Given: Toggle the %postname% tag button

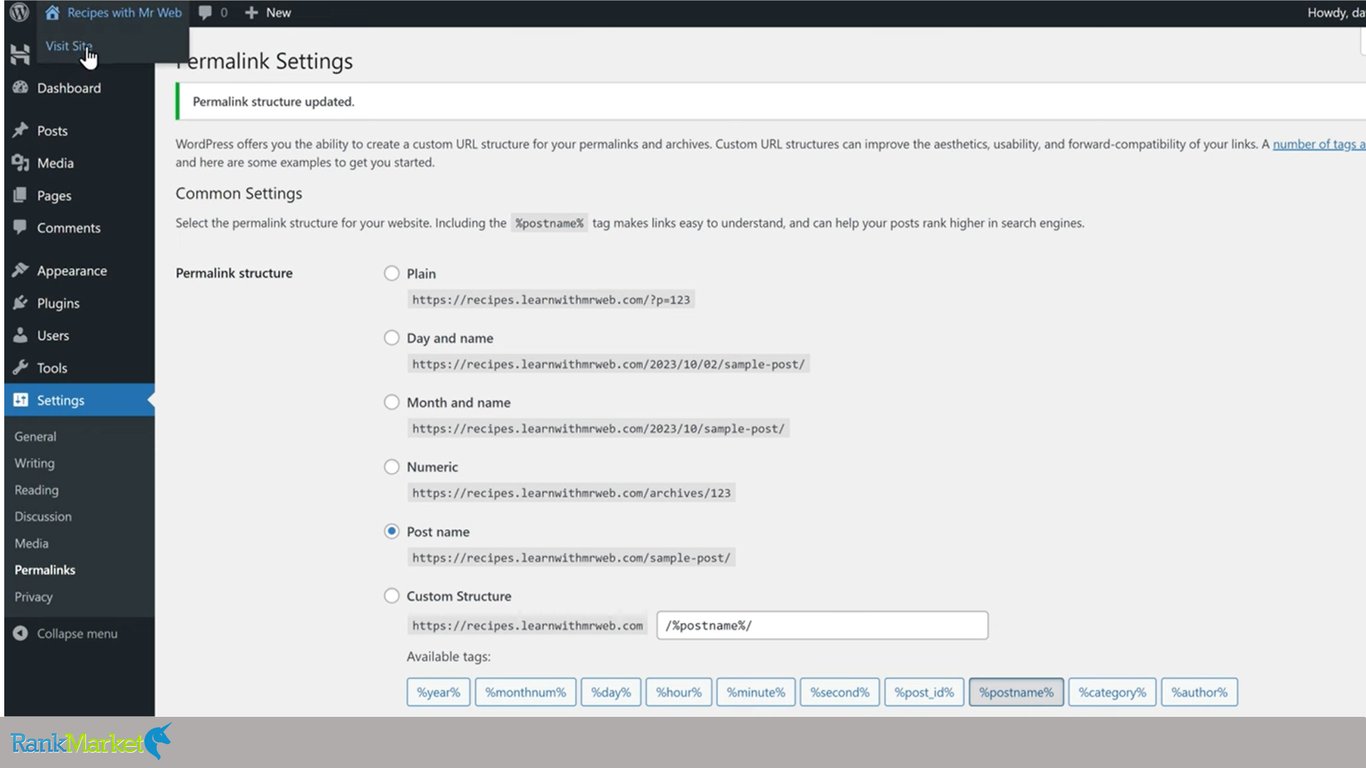Looking at the screenshot, I should pos(1016,692).
